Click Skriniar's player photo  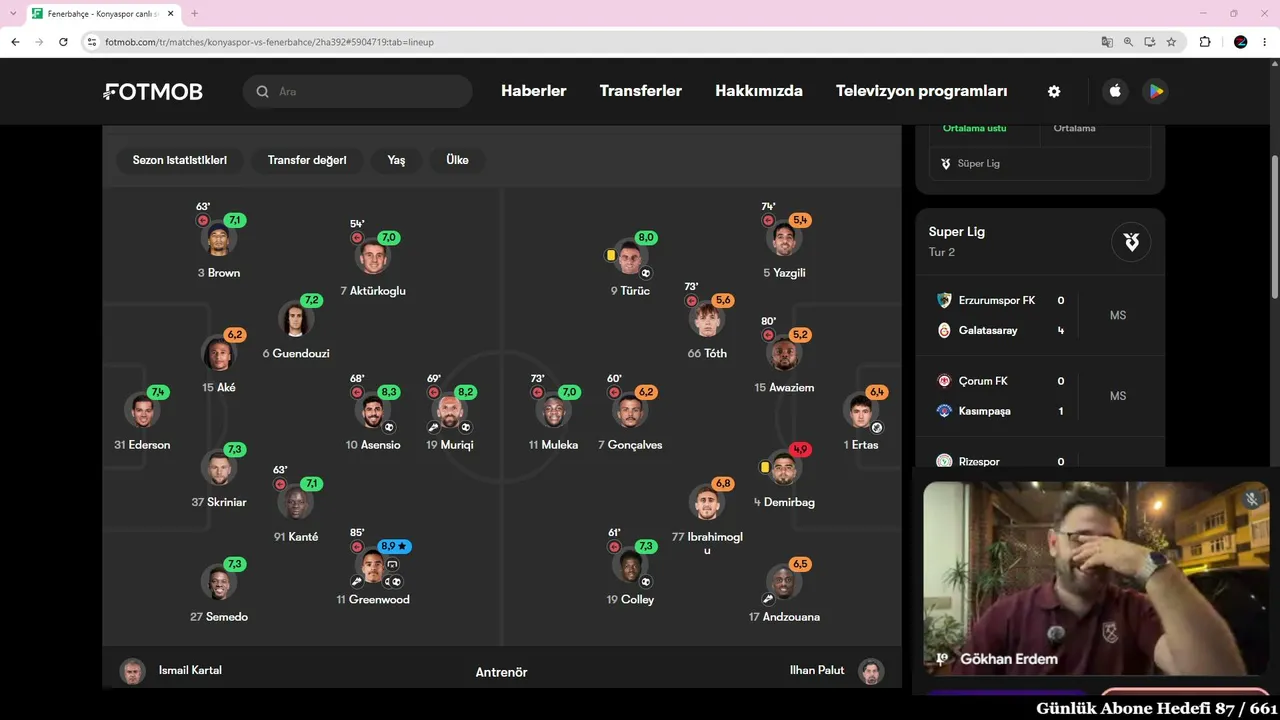[x=219, y=469]
